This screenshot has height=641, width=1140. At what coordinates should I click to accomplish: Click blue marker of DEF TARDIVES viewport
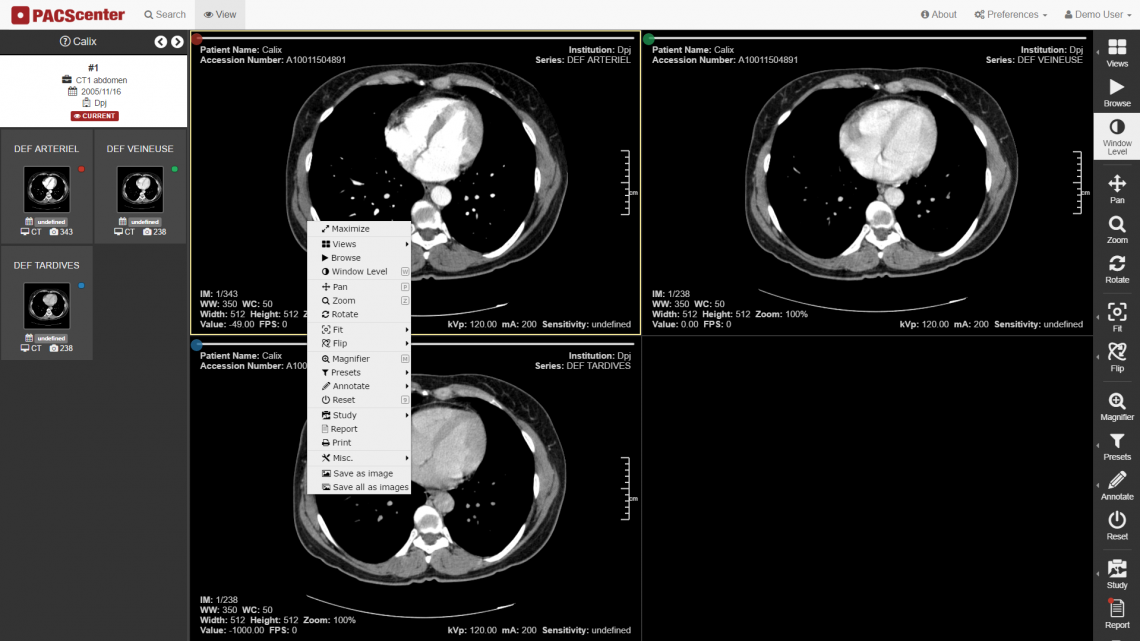point(196,344)
